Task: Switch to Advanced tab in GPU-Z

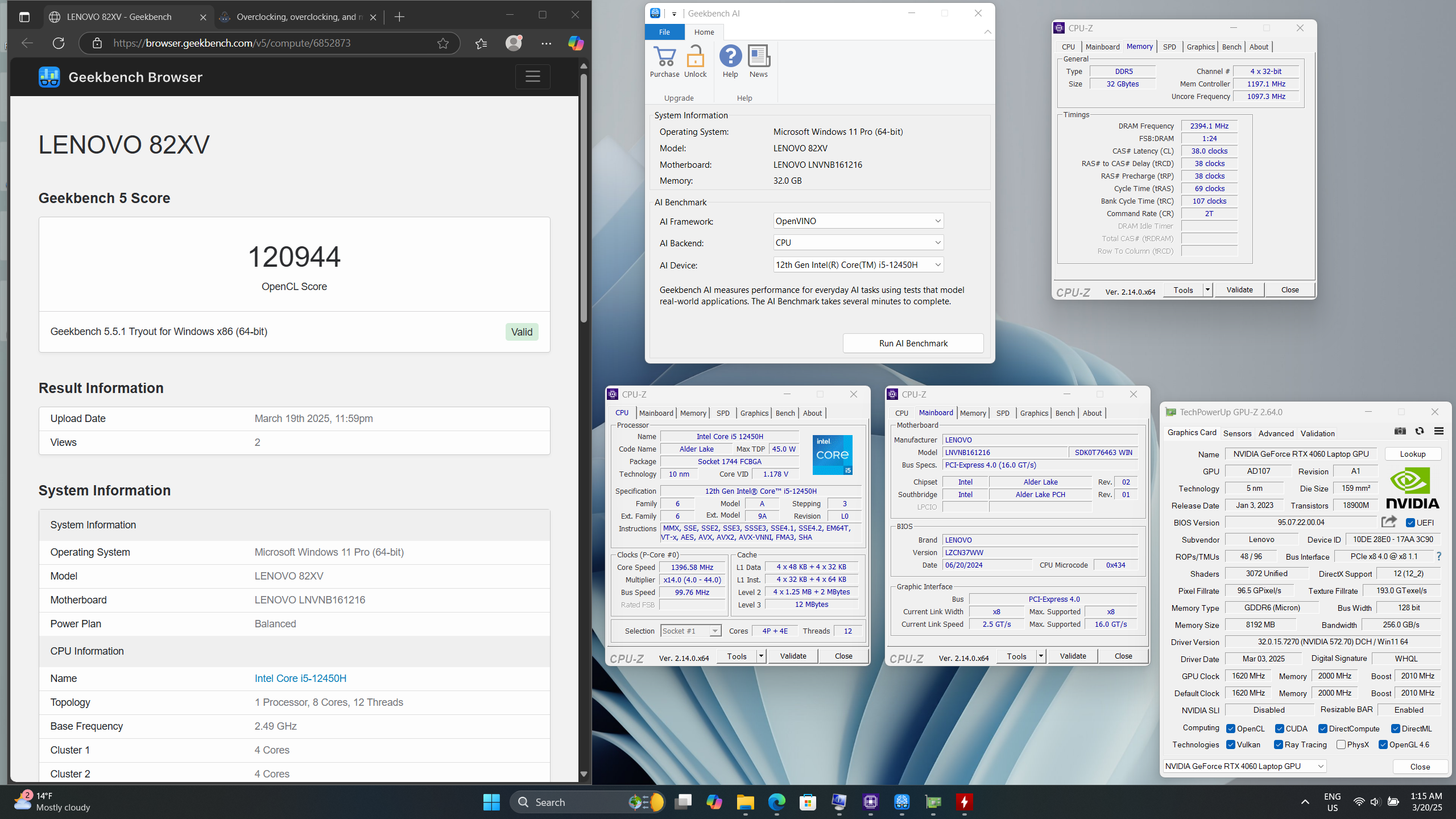Action: click(1276, 433)
